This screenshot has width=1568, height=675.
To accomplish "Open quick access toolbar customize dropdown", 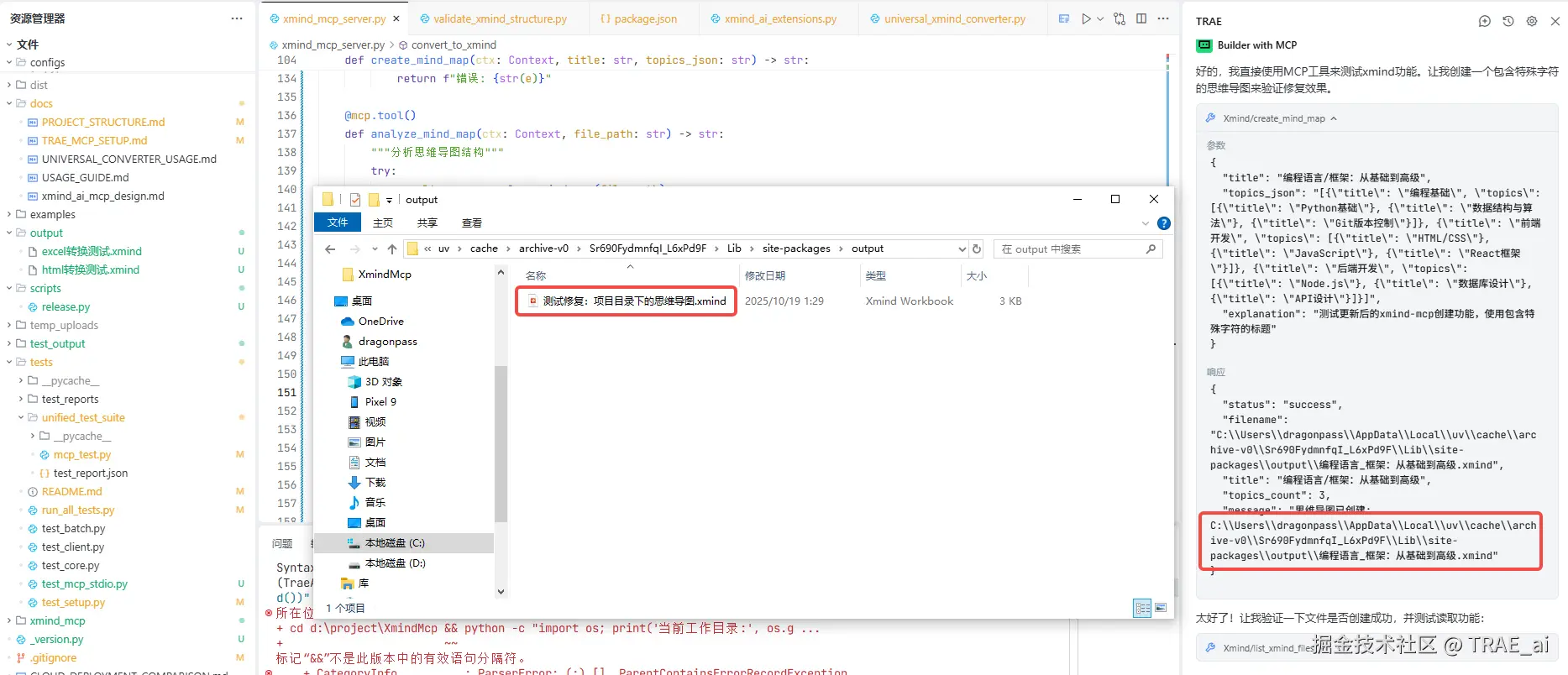I will (389, 201).
